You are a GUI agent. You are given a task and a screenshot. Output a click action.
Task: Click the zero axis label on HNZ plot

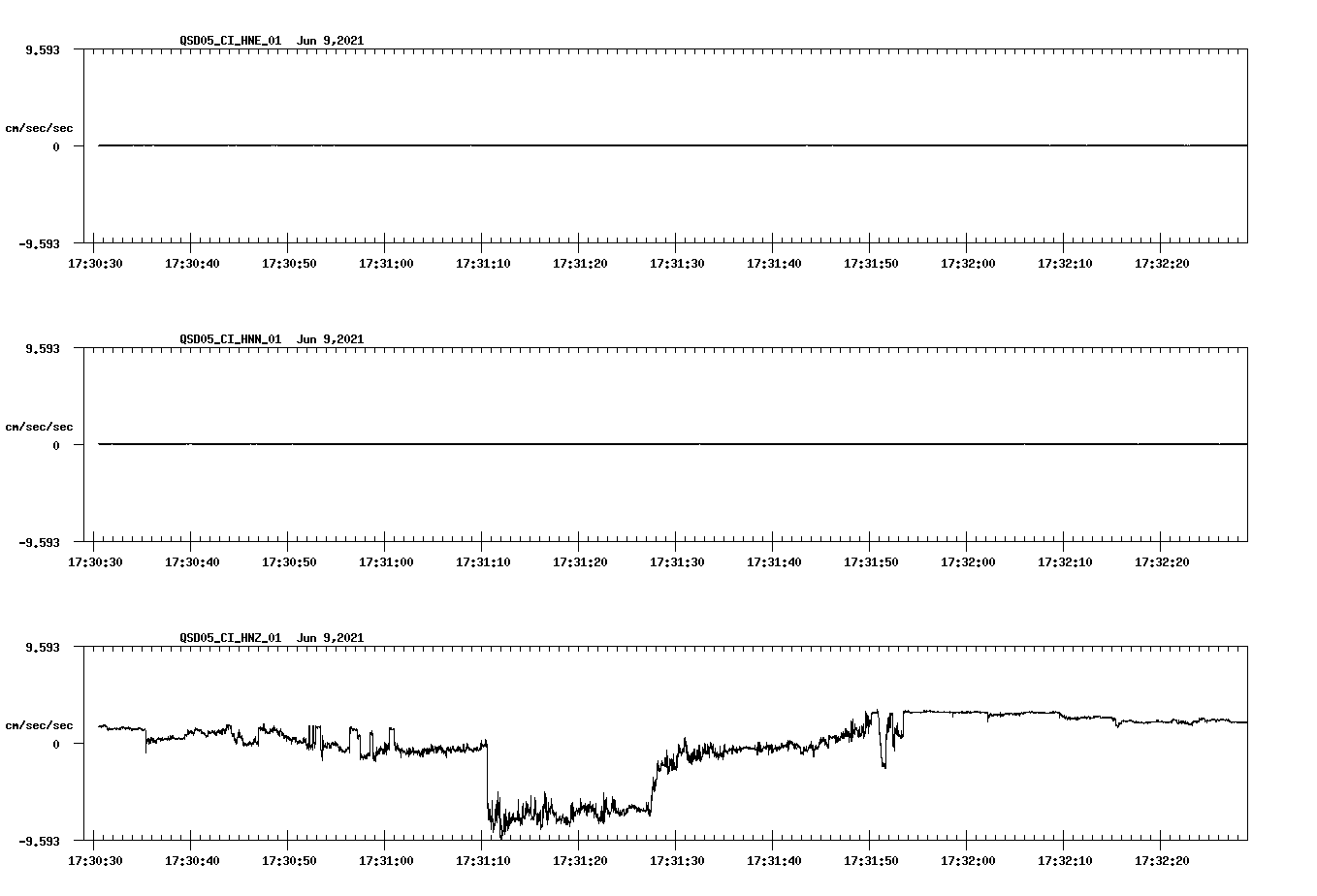[56, 744]
